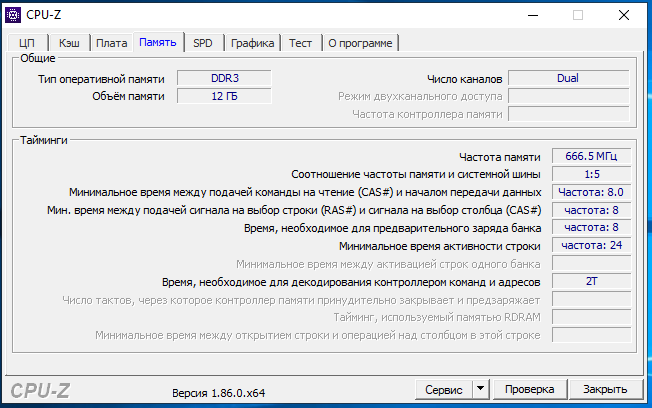Select the Плата tab
This screenshot has height=408, width=652.
[111, 43]
